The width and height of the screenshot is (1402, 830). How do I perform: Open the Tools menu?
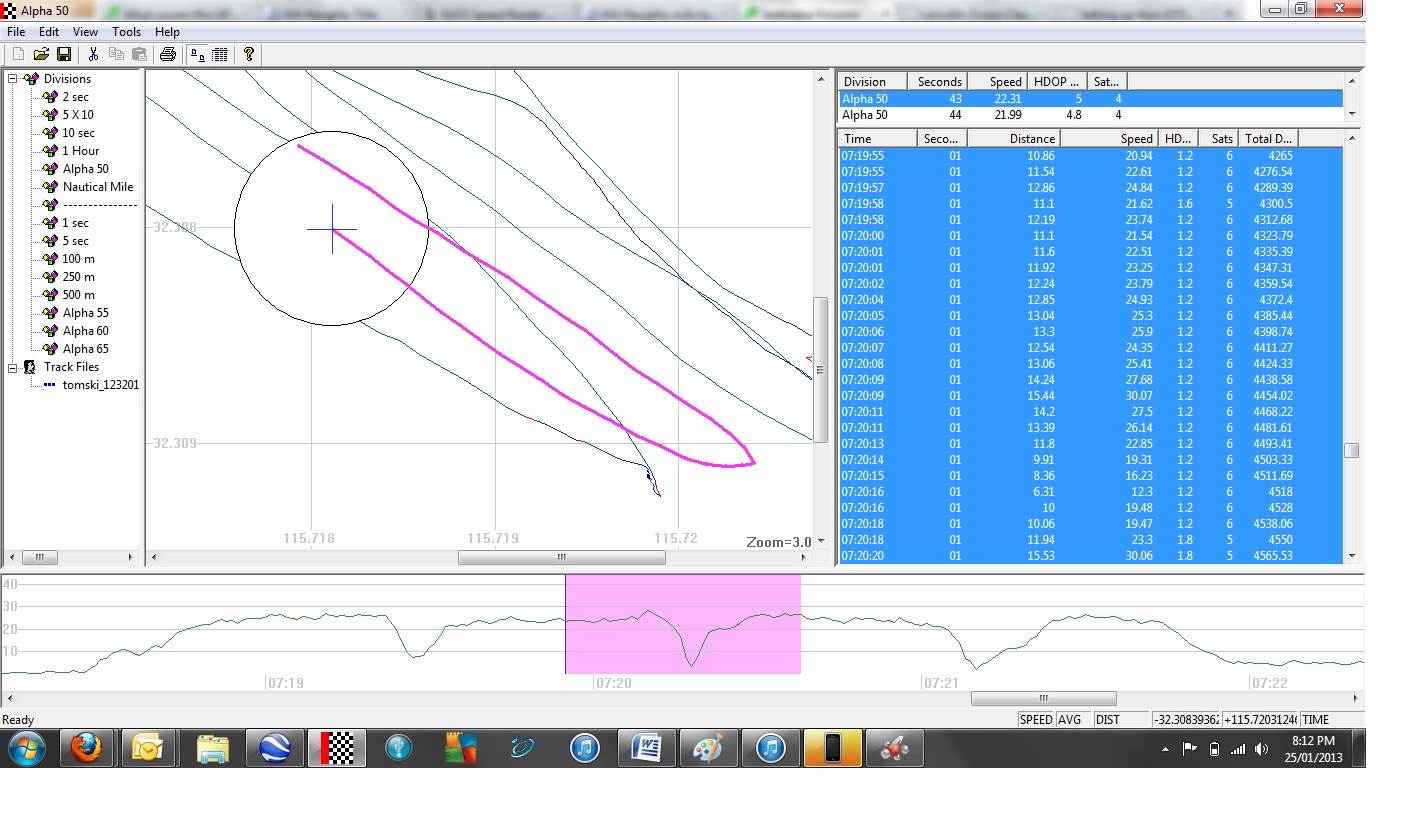tap(126, 32)
